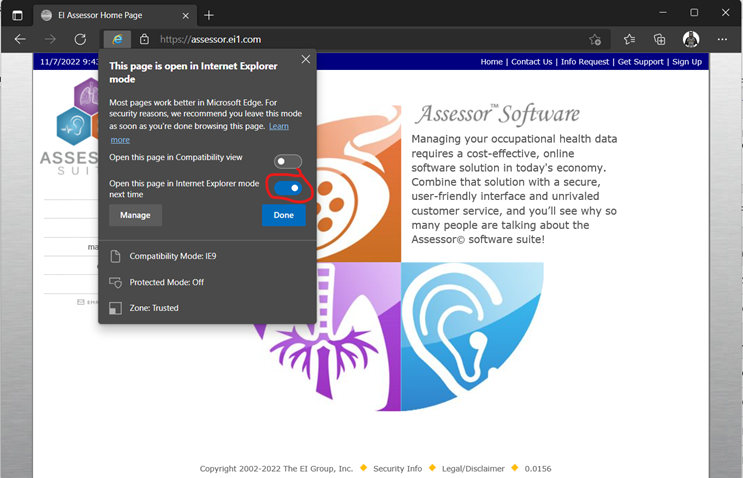Go back with the back arrow
The height and width of the screenshot is (478, 743).
click(x=20, y=39)
